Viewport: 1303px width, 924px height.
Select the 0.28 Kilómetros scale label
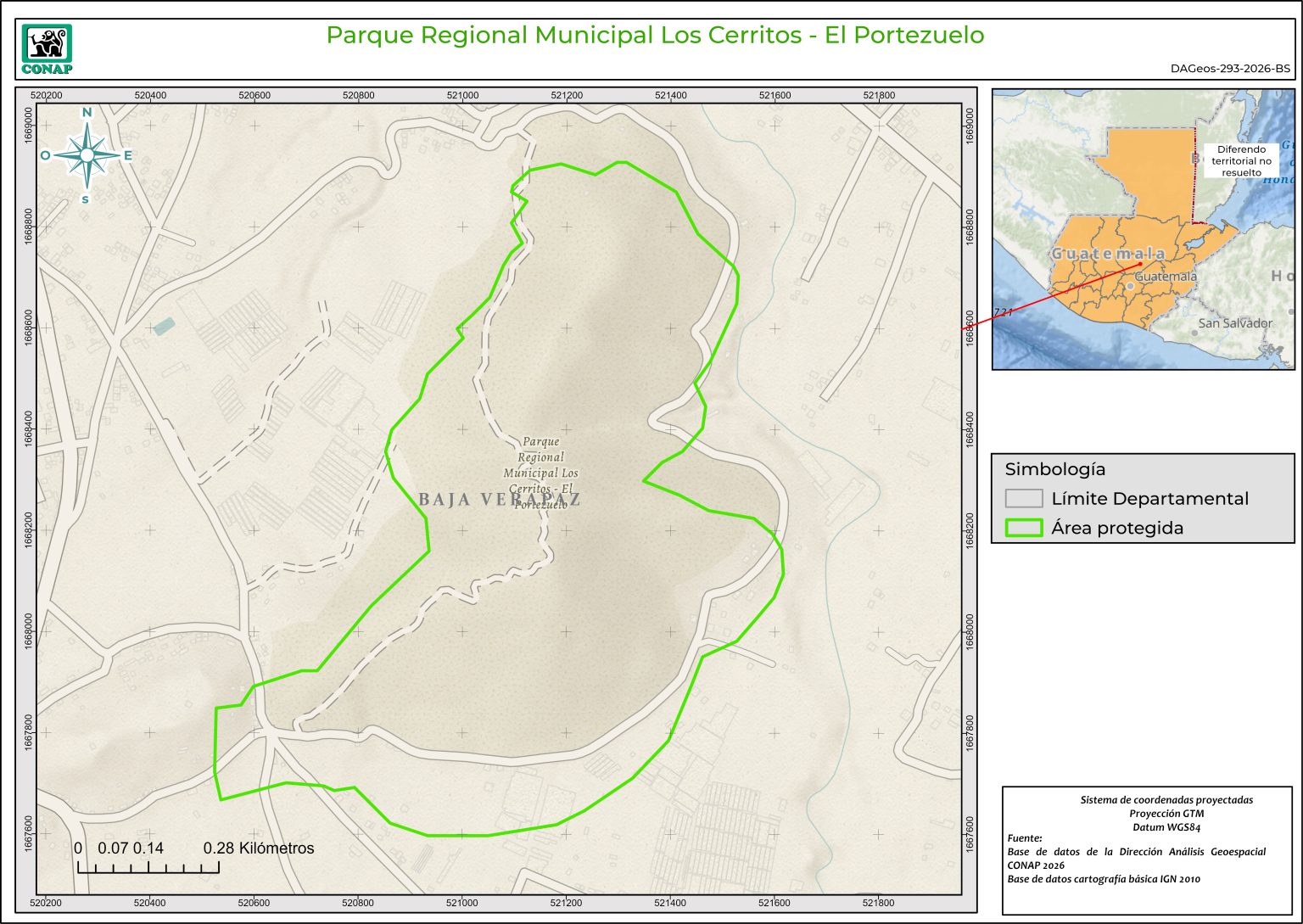258,848
